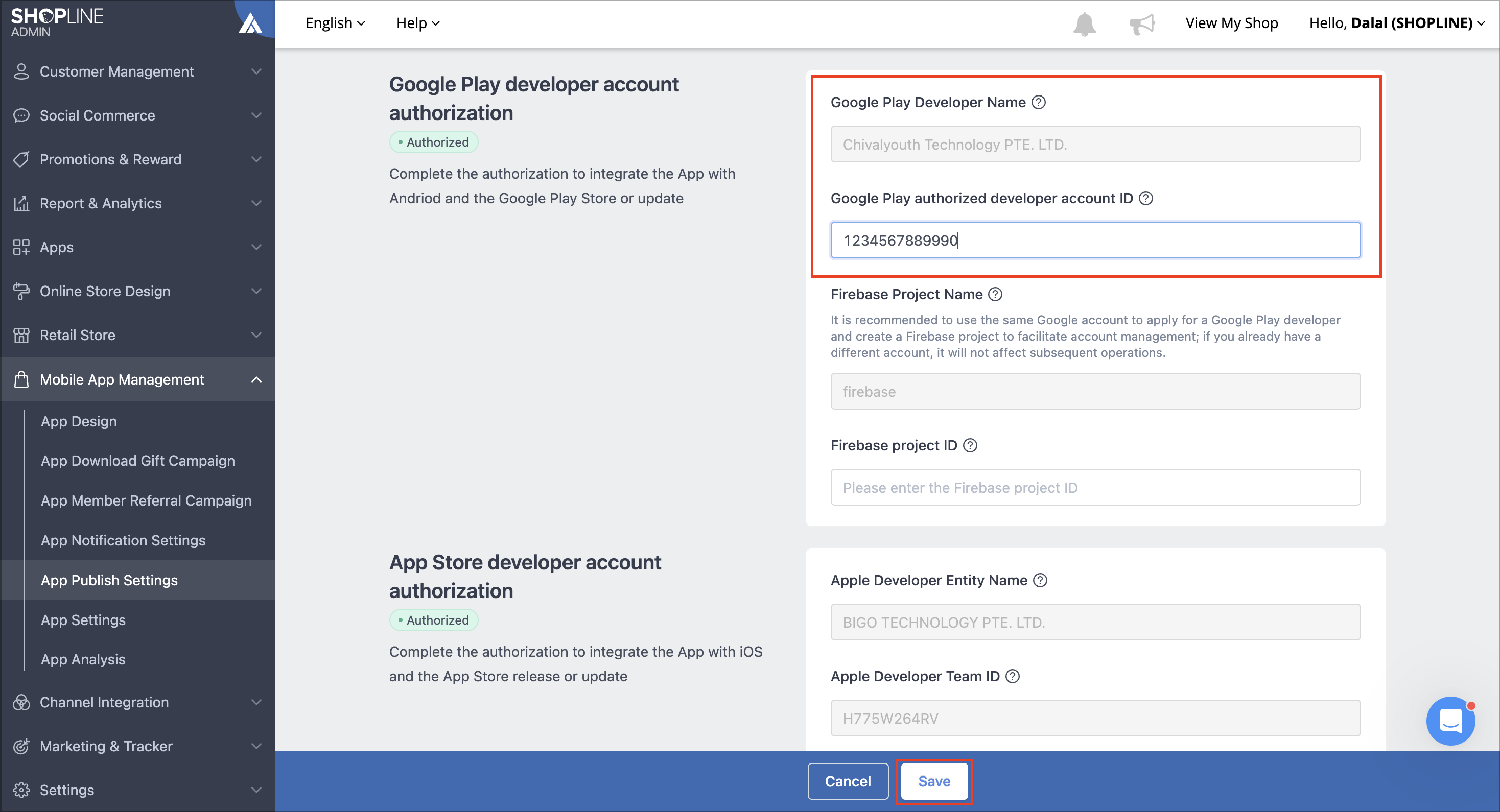Image resolution: width=1500 pixels, height=812 pixels.
Task: Expand Settings menu chevron
Action: point(256,790)
